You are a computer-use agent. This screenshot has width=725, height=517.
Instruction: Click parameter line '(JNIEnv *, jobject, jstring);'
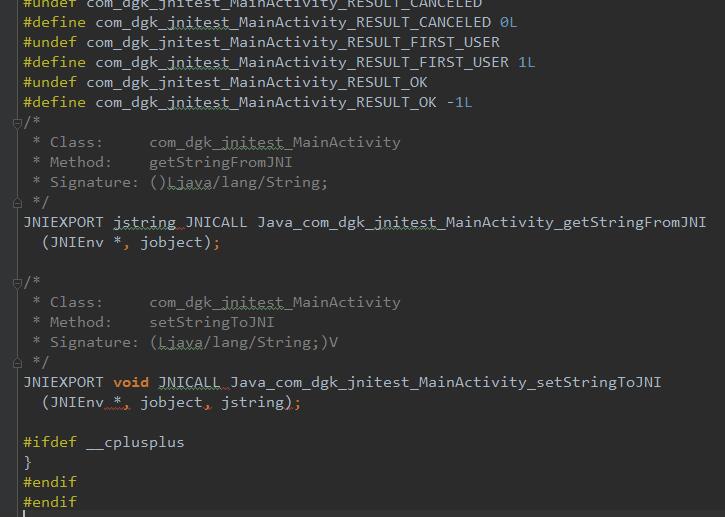[171, 403]
